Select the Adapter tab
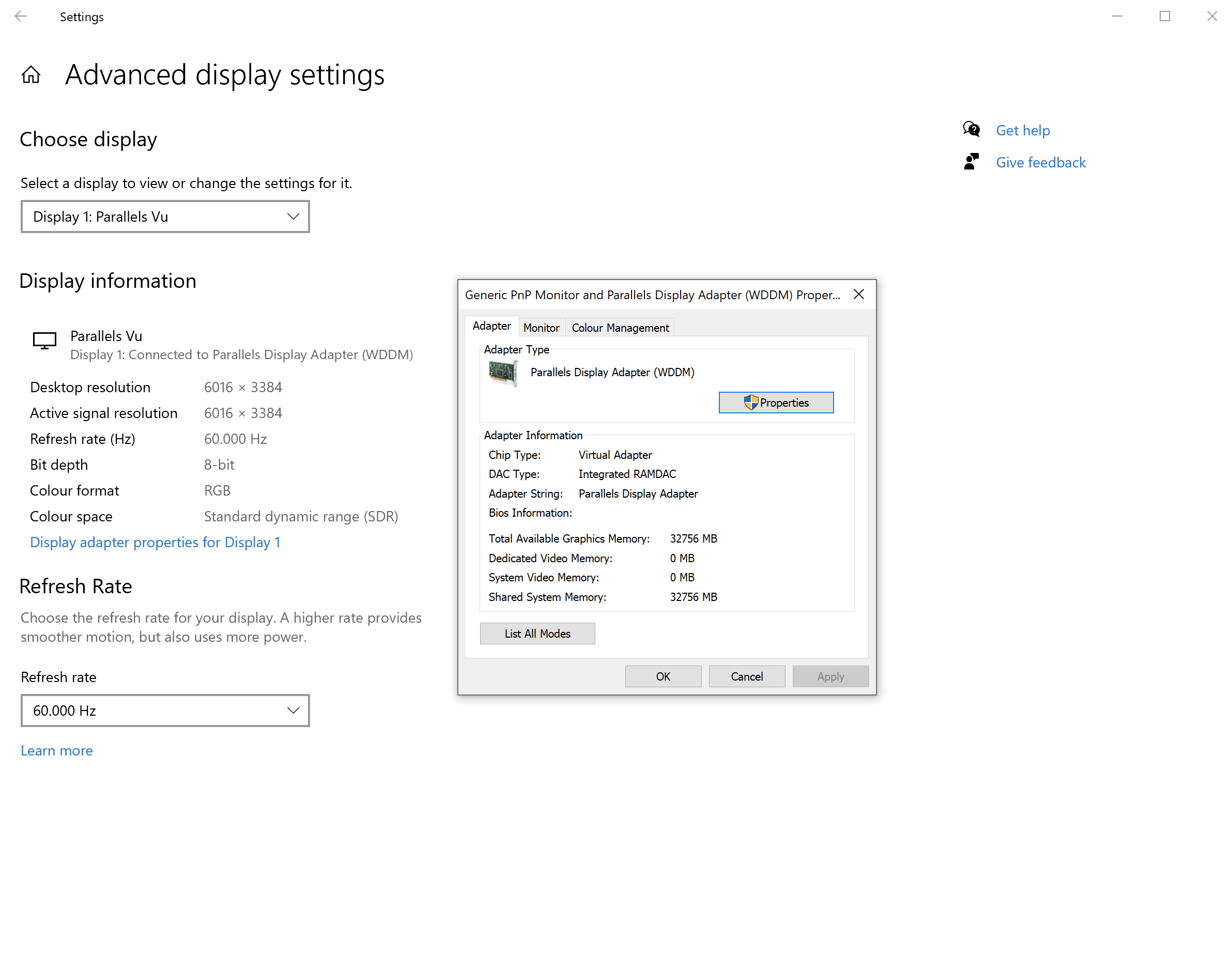Screen dimensions: 1232x957 coord(491,326)
